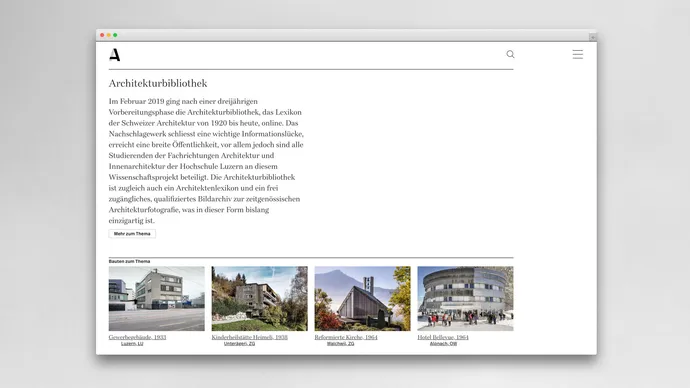Open the hamburger menu

pos(577,54)
